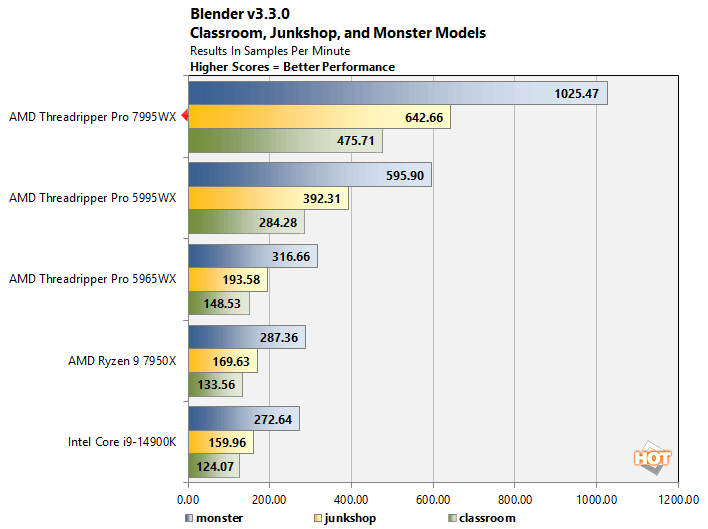This screenshot has height=529, width=708.
Task: Click the 'Blender v3.3.0' chart title
Action: point(240,14)
